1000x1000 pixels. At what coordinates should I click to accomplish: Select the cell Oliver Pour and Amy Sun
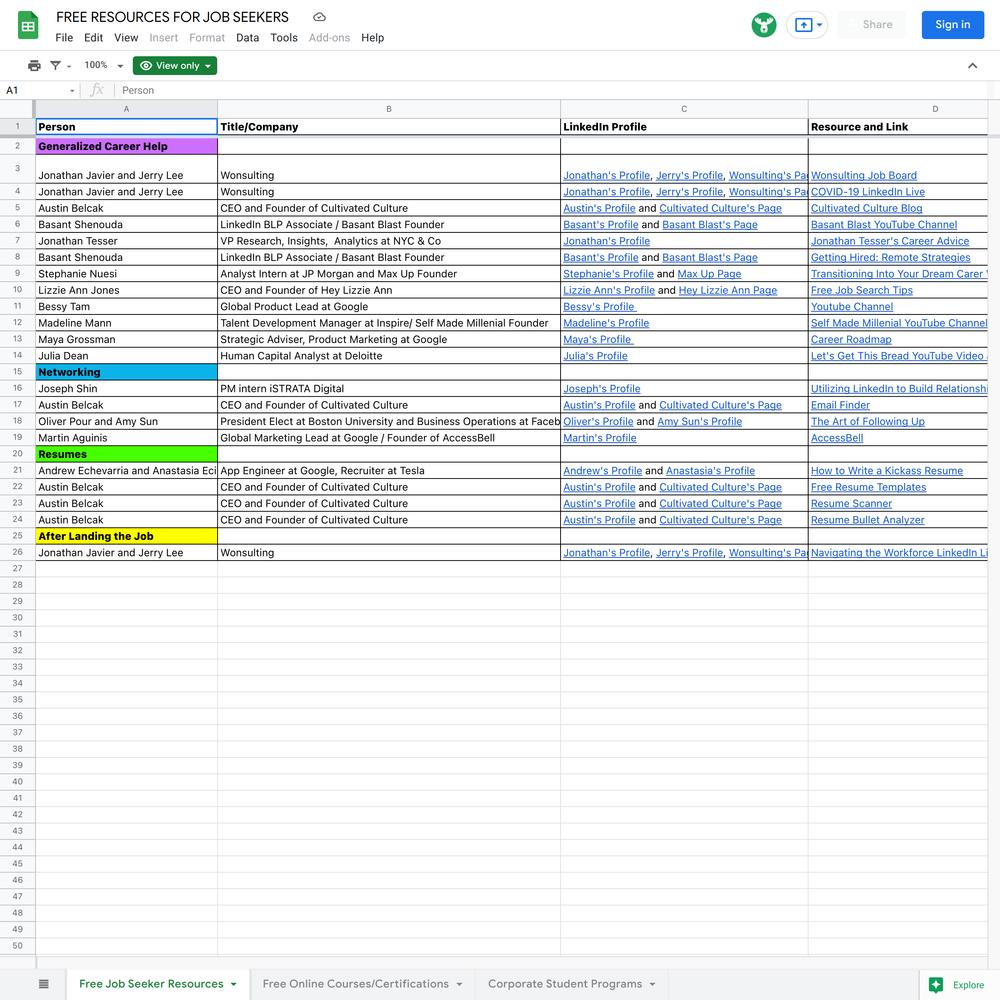click(x=126, y=422)
